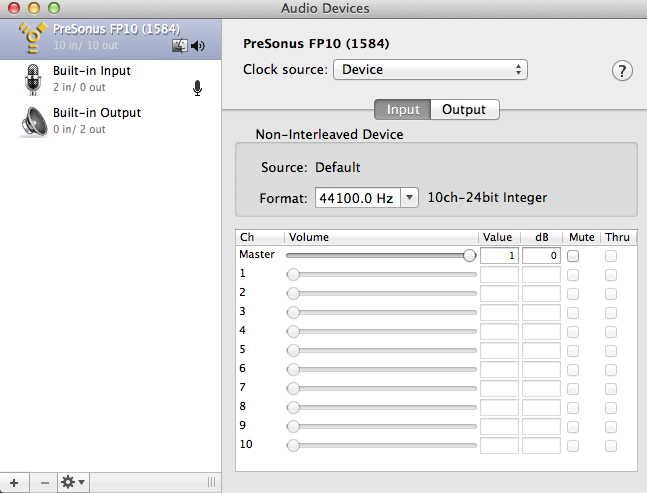
Task: Toggle Thru checkbox for channel 7
Action: [611, 389]
